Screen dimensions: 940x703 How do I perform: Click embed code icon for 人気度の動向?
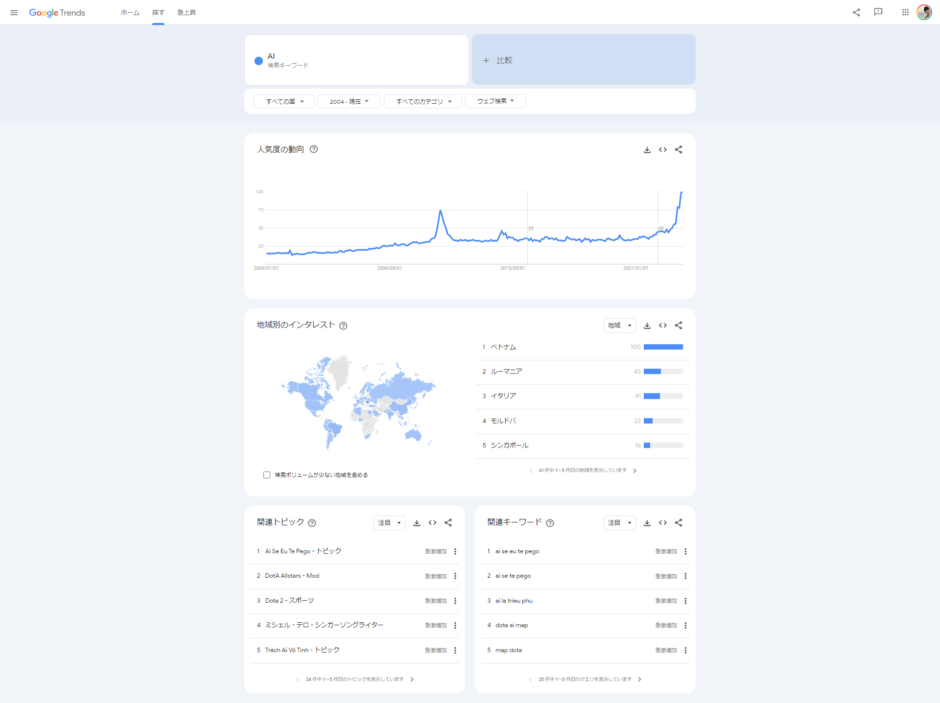pos(663,150)
